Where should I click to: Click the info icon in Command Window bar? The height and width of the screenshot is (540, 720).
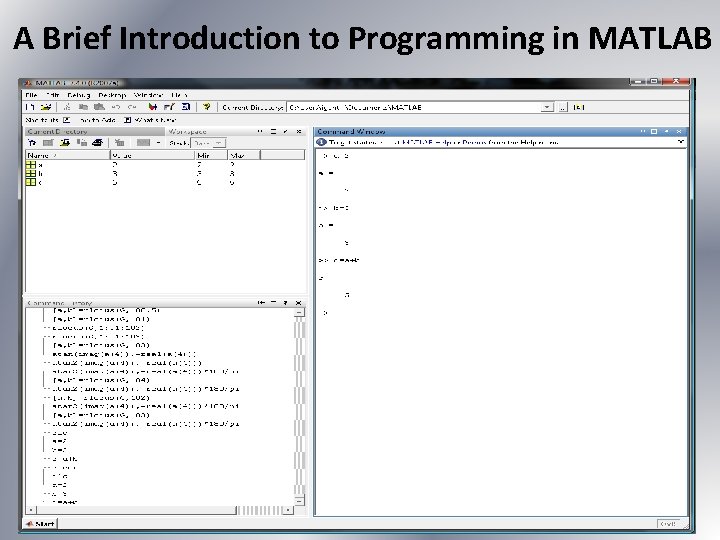pyautogui.click(x=321, y=142)
